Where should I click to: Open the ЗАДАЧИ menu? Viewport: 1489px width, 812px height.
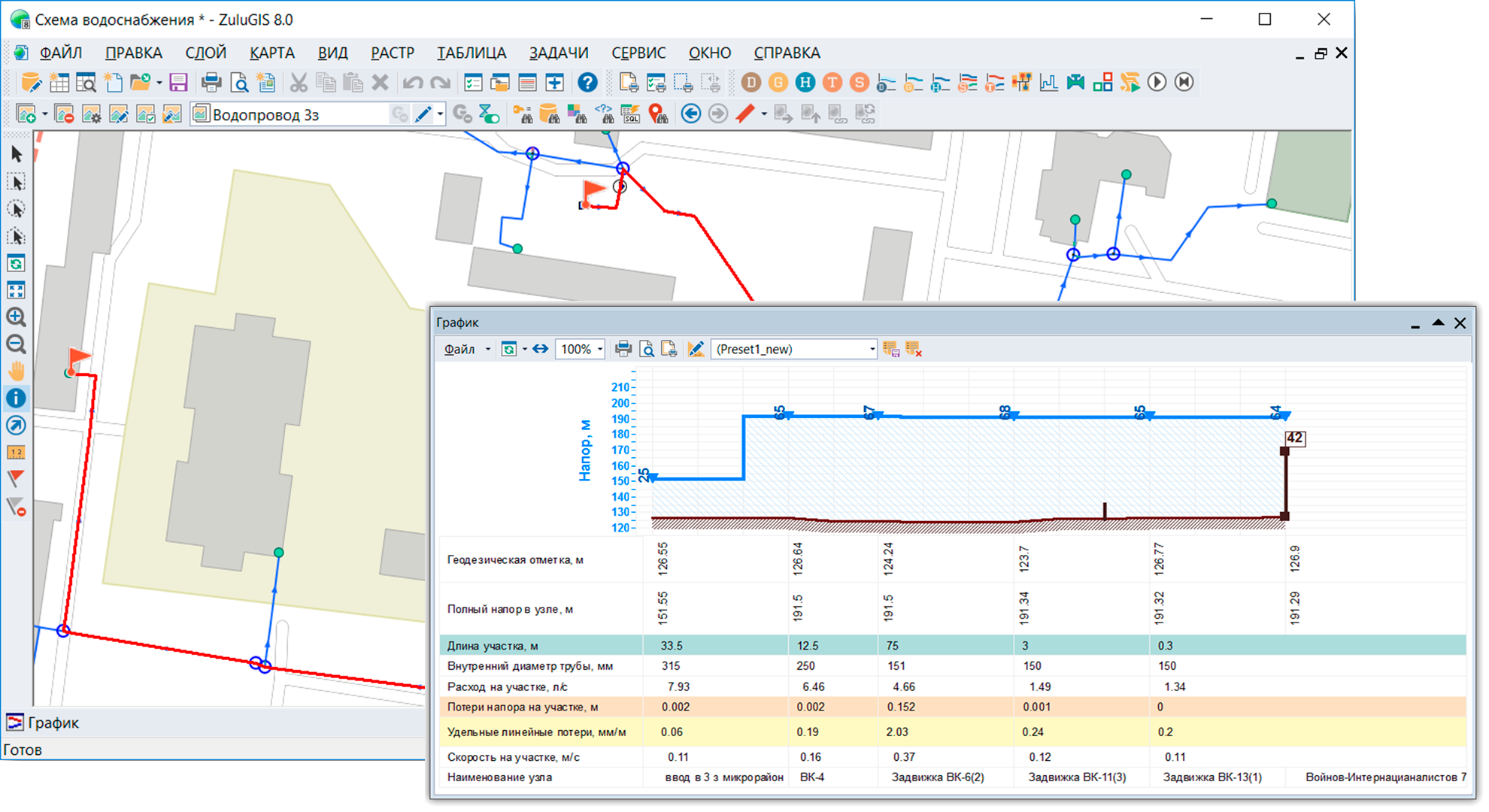click(558, 53)
